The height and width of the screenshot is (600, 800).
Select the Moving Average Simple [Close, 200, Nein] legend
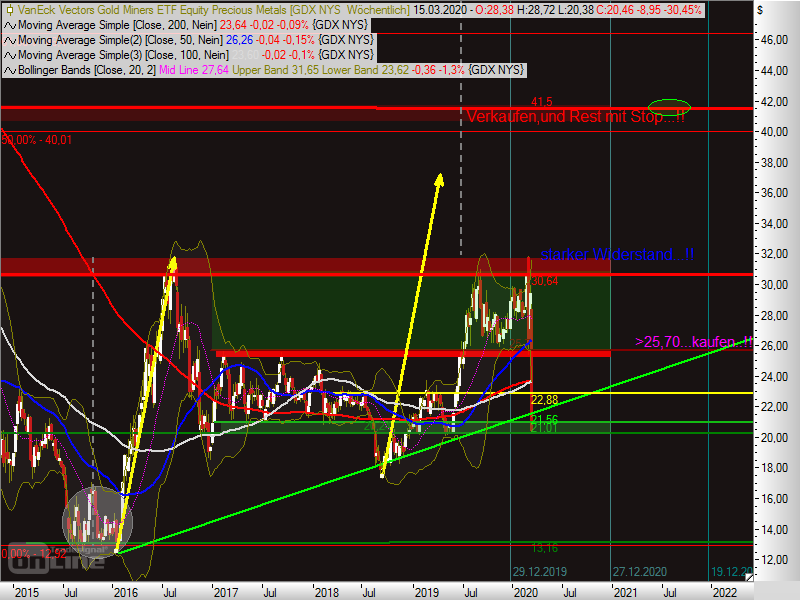117,25
